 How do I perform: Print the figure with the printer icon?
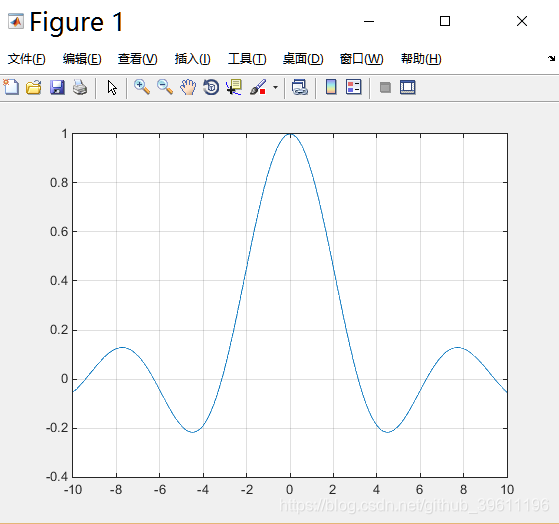coord(80,87)
